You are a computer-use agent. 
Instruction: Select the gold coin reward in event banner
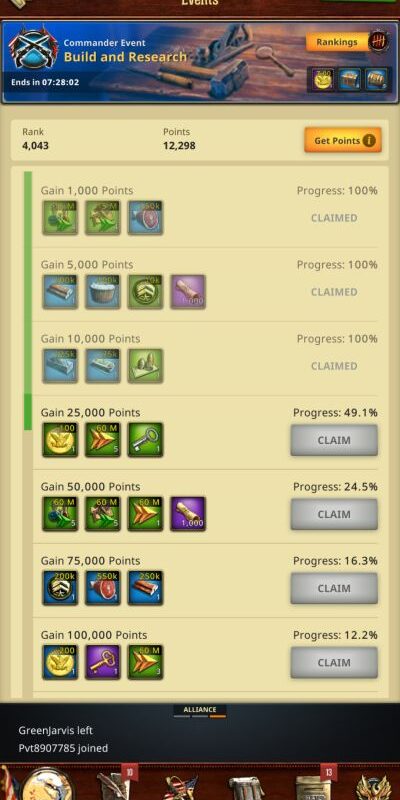pos(322,80)
